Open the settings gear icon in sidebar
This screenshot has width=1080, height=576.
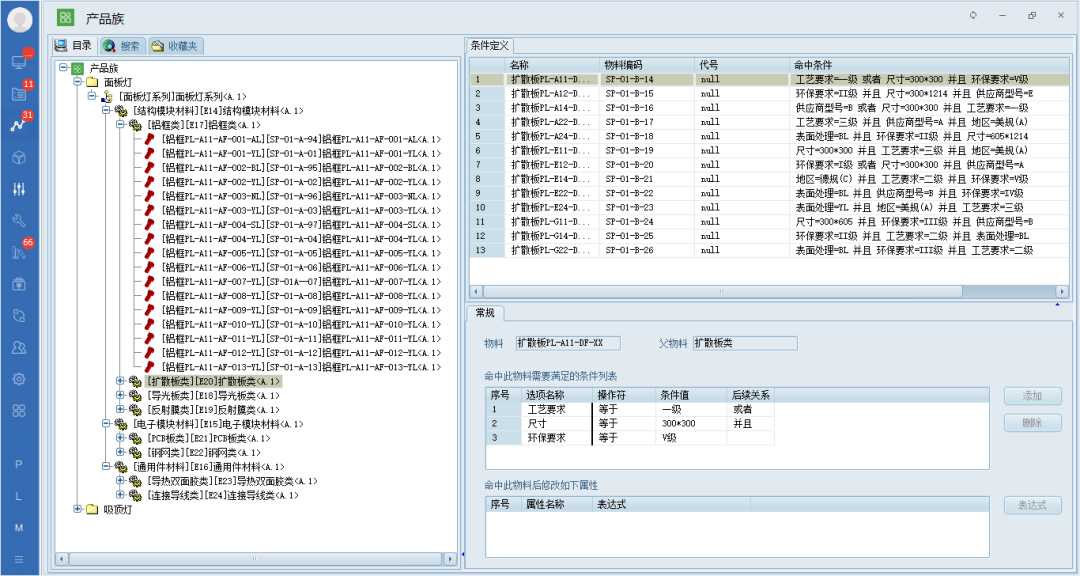(x=19, y=379)
